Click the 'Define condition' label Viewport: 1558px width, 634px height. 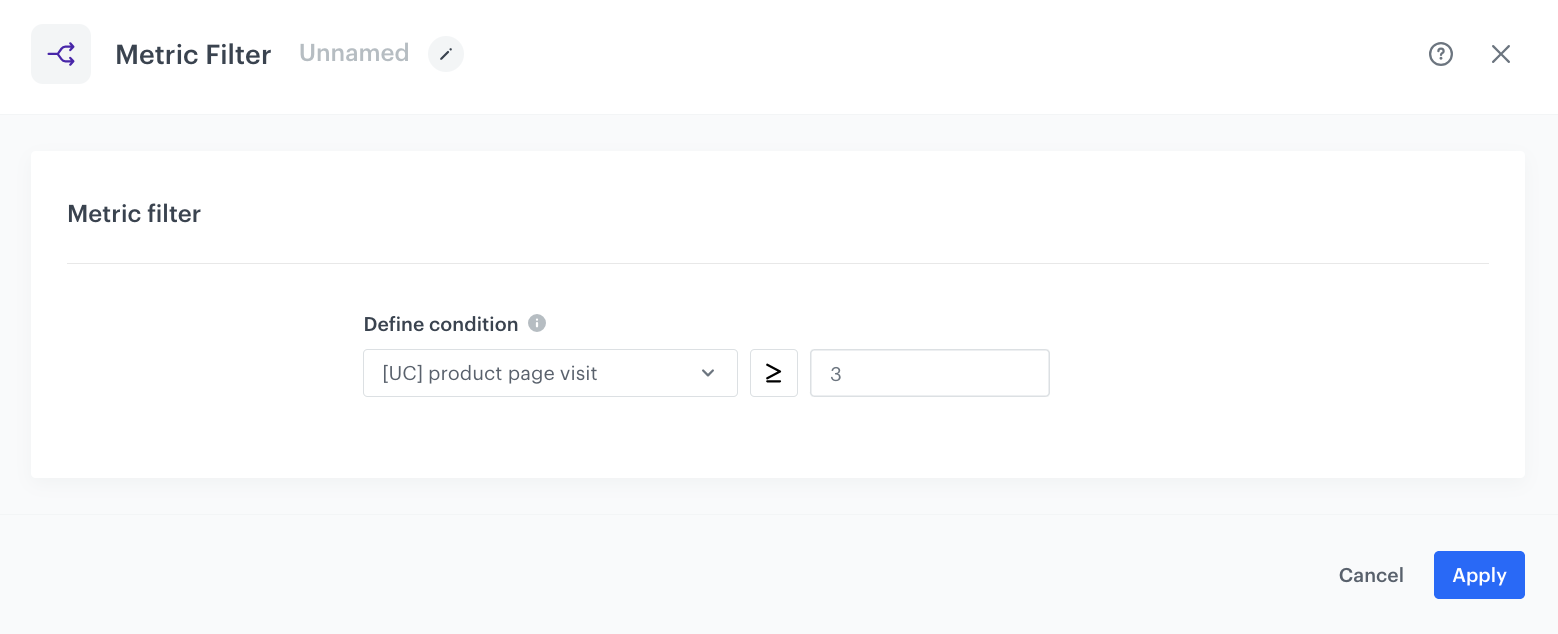point(440,324)
